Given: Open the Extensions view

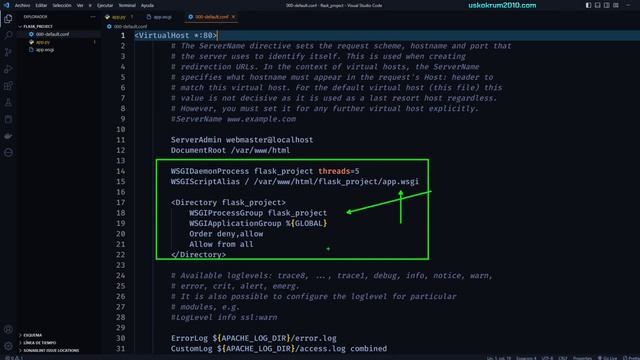Looking at the screenshot, I should coord(8,86).
